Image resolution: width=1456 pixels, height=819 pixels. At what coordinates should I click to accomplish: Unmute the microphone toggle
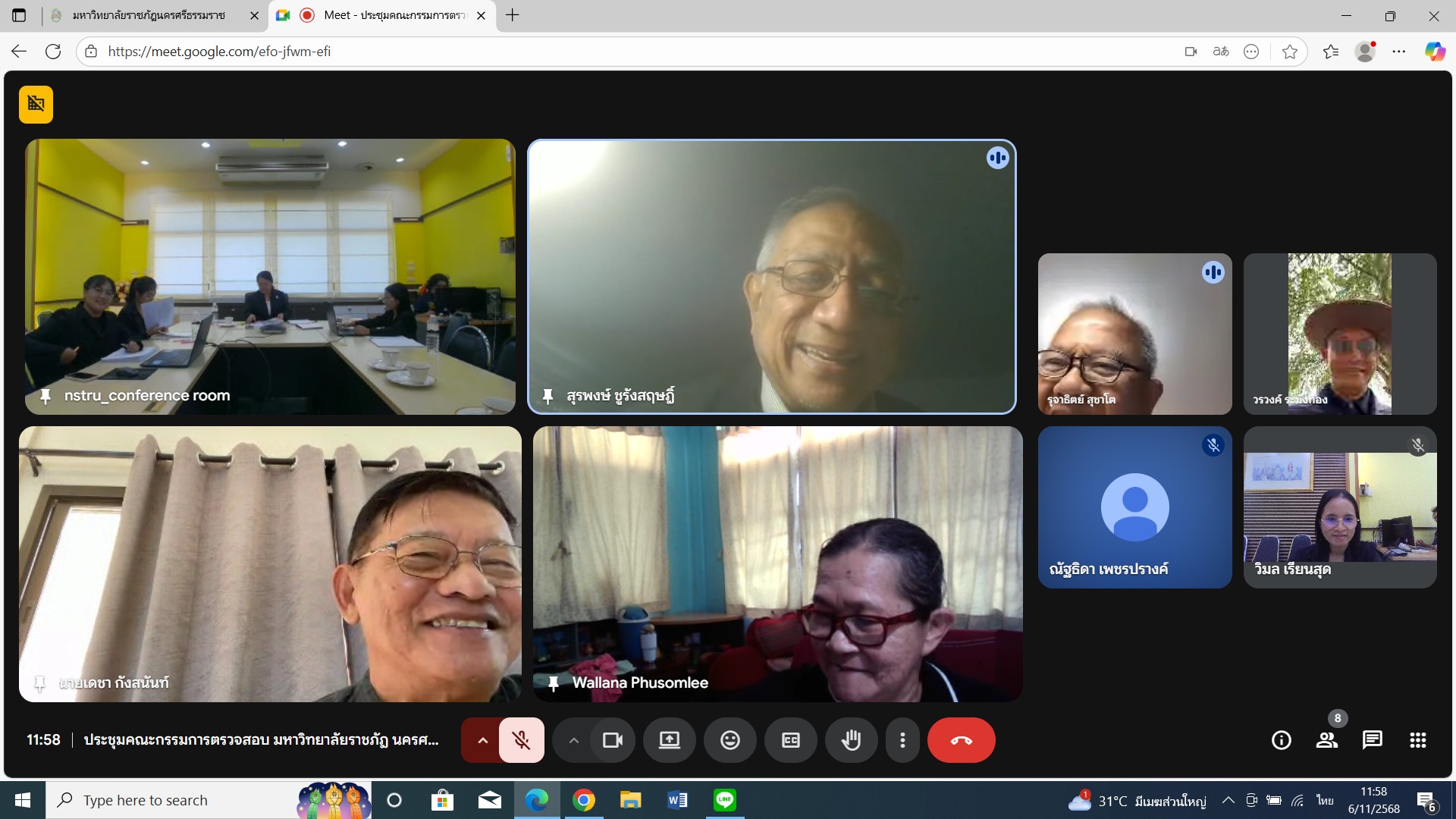coord(521,740)
